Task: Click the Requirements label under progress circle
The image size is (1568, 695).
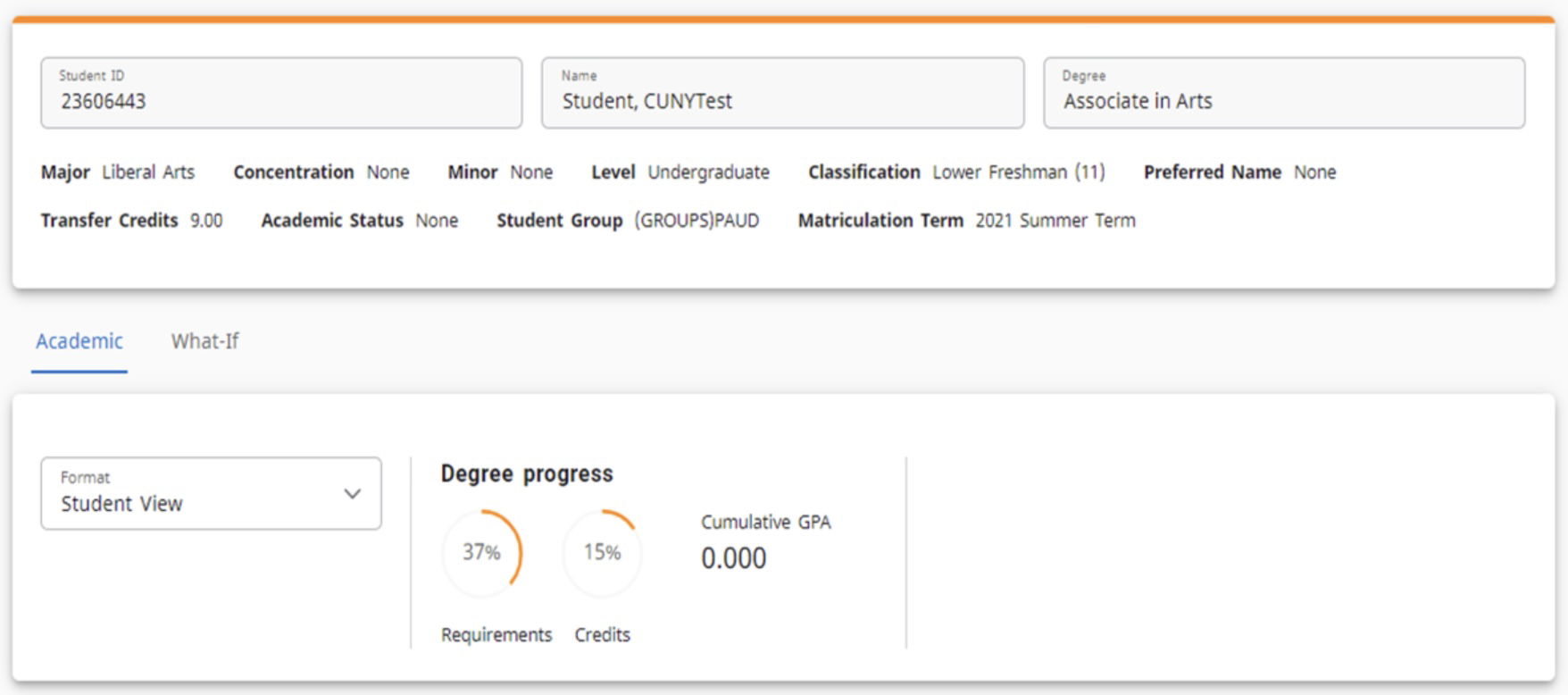Action: pyautogui.click(x=496, y=635)
